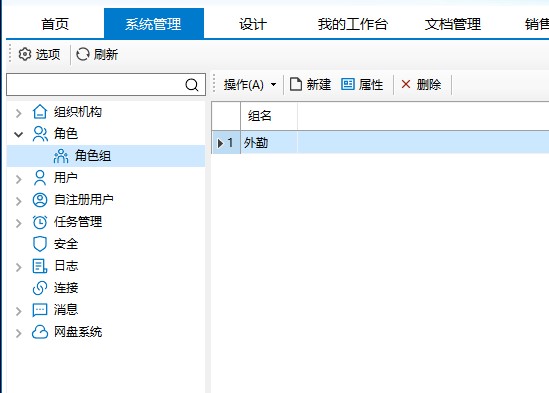549x393 pixels.
Task: Select the 安全 shield icon
Action: [40, 244]
